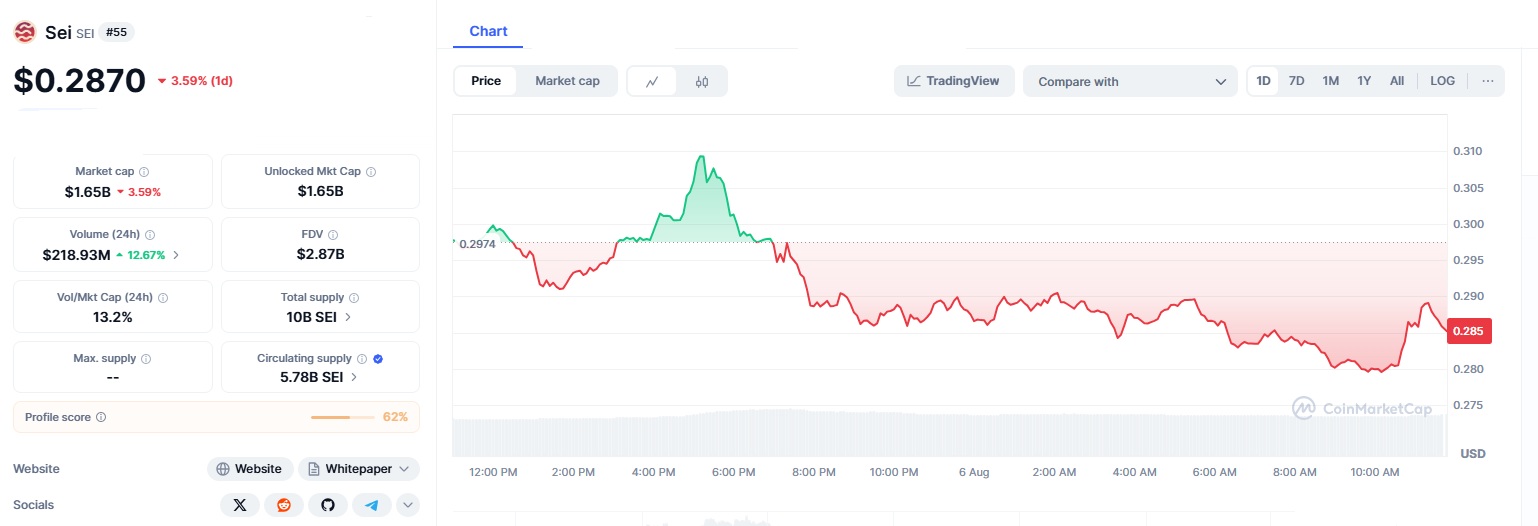The image size is (1538, 526).
Task: Click the $1.65B Market cap value
Action: 88,191
